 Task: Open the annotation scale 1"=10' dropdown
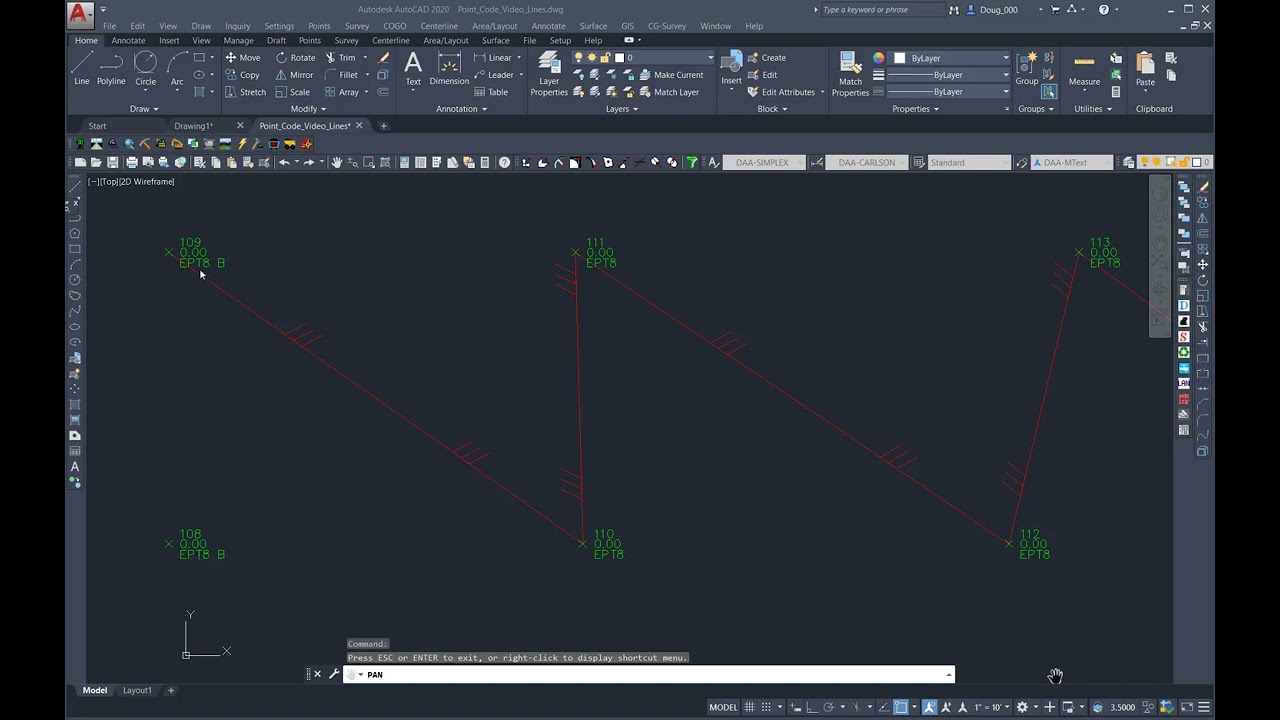(992, 707)
